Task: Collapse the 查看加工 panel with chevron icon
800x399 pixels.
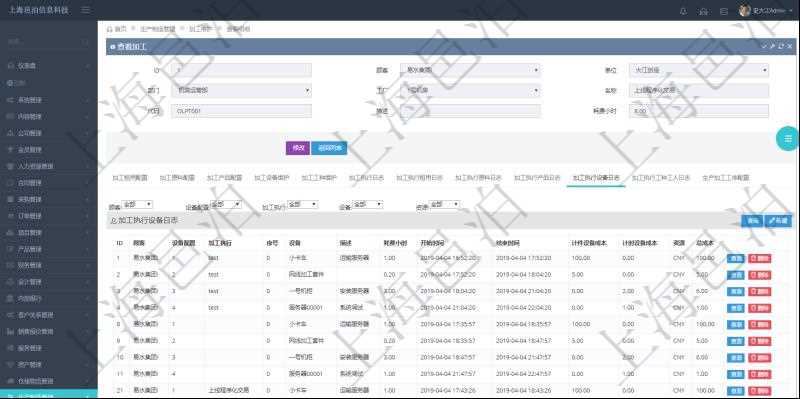Action: (764, 46)
